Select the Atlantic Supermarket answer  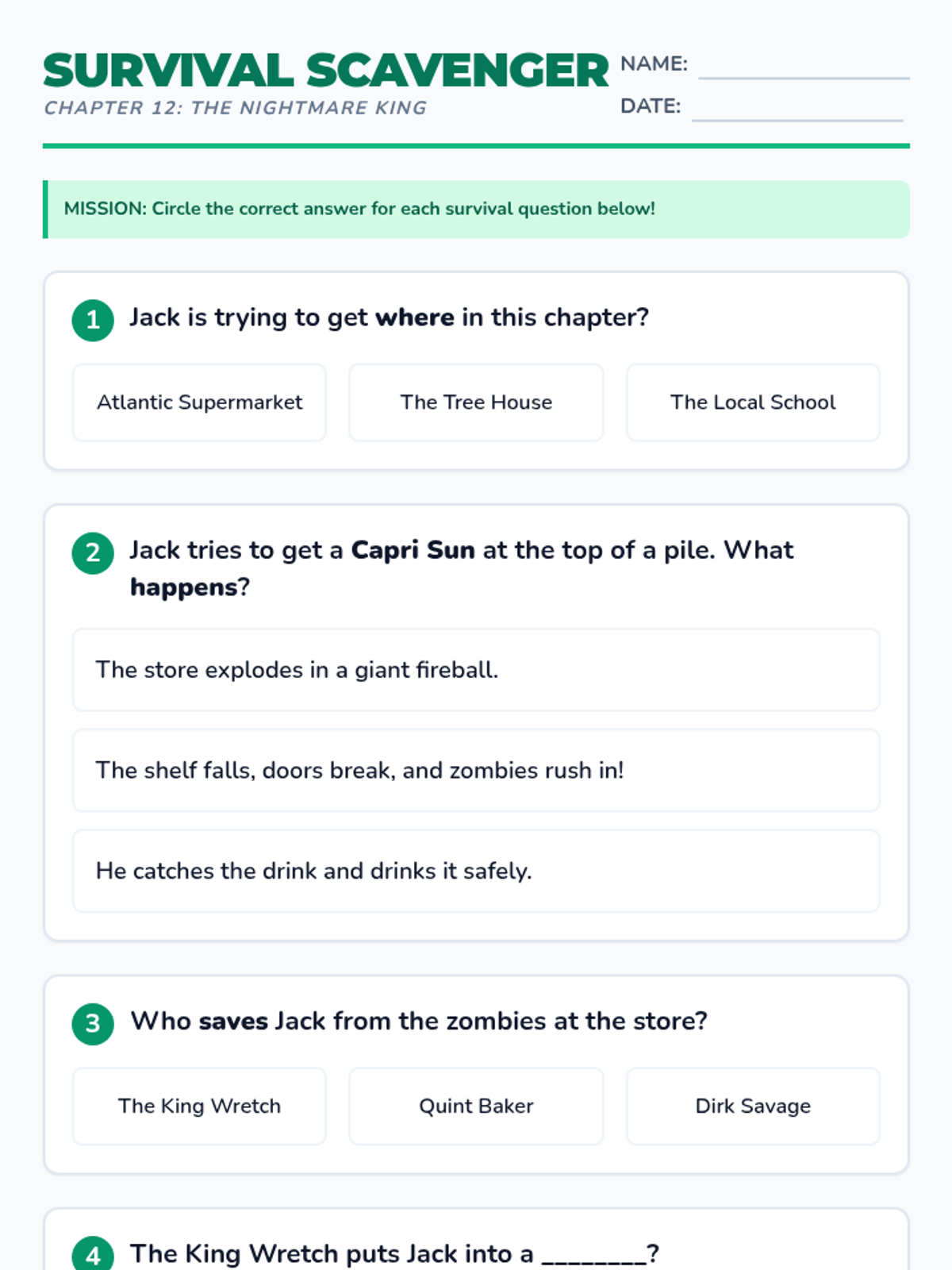click(199, 402)
